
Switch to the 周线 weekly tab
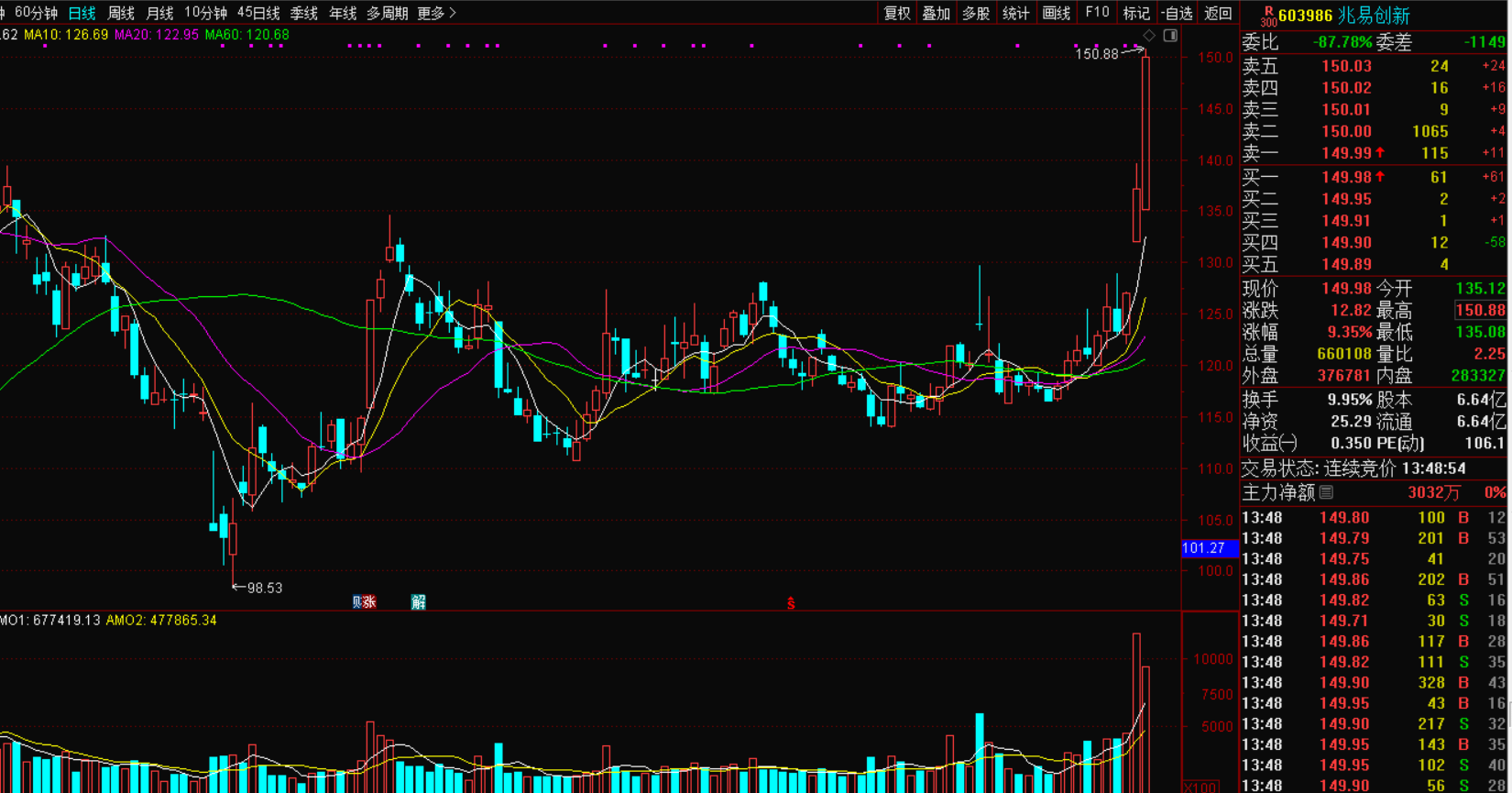click(x=121, y=13)
